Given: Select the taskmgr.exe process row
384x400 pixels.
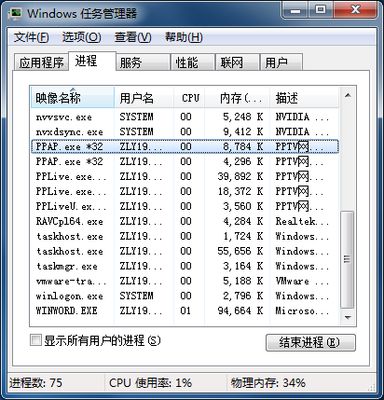Looking at the screenshot, I should (x=185, y=266).
